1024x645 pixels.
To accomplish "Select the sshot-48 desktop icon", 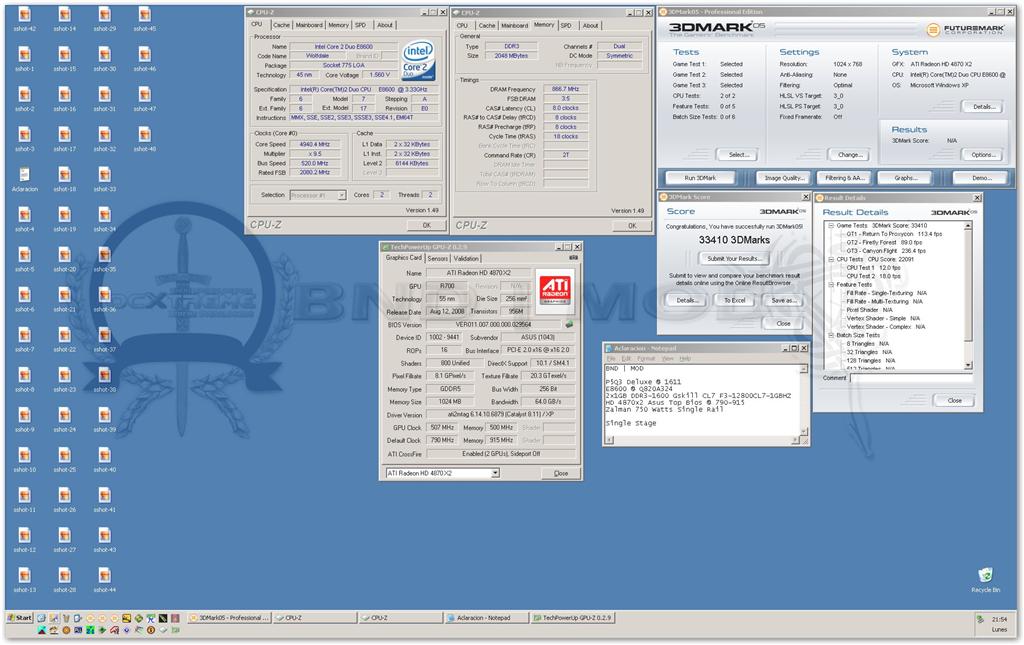I will pos(144,140).
